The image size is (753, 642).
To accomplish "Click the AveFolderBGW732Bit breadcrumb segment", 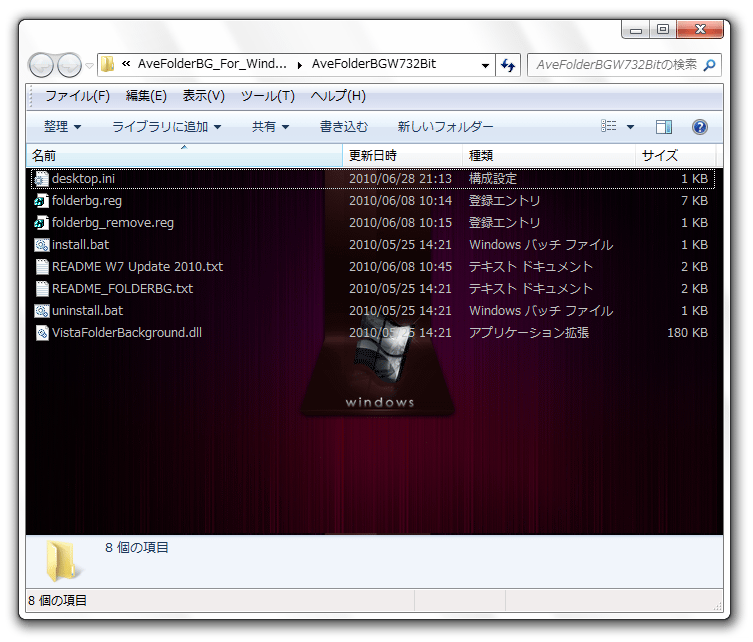I will point(374,64).
